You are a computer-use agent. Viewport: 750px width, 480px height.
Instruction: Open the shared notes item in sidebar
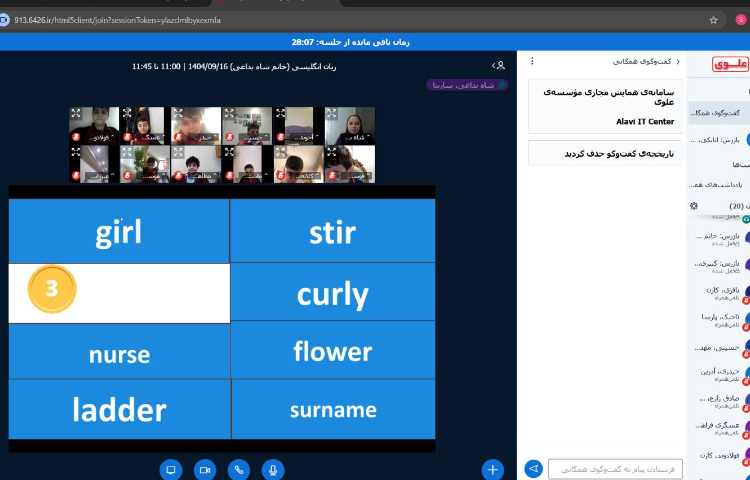tap(718, 184)
